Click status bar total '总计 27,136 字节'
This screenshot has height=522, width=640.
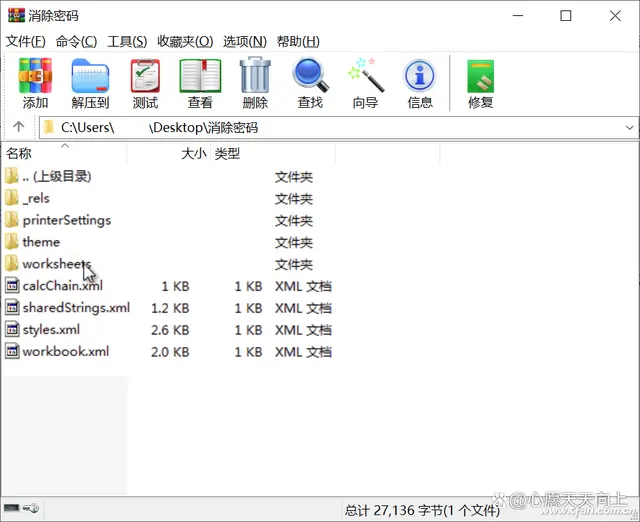pyautogui.click(x=422, y=510)
